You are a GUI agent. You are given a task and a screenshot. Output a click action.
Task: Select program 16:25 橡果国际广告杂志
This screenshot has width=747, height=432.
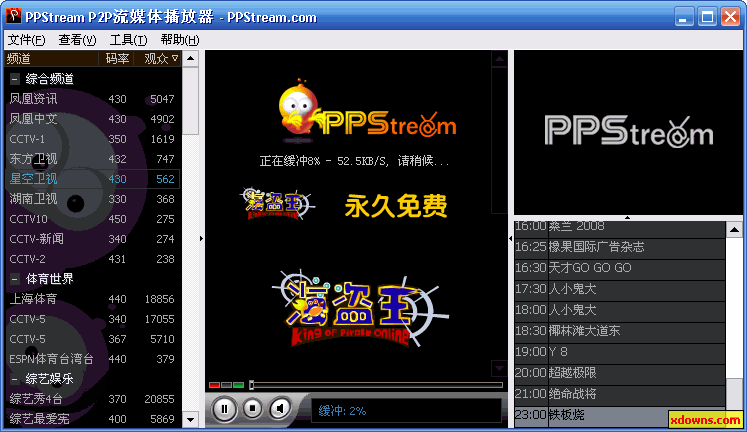[620, 247]
